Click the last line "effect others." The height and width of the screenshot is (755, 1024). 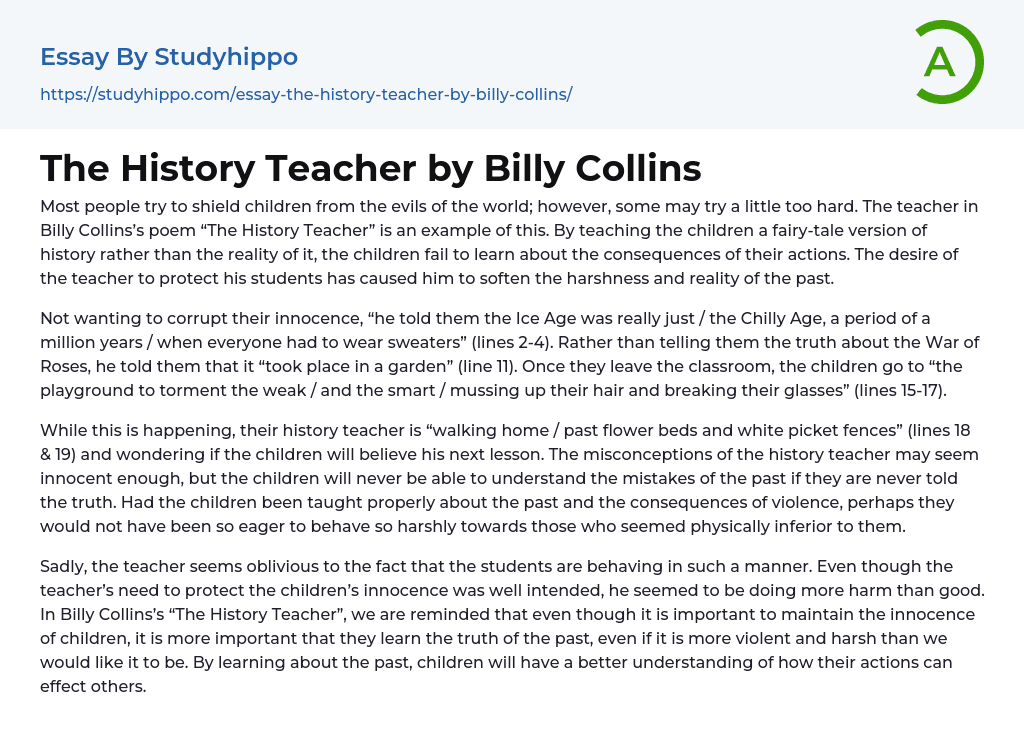[93, 687]
